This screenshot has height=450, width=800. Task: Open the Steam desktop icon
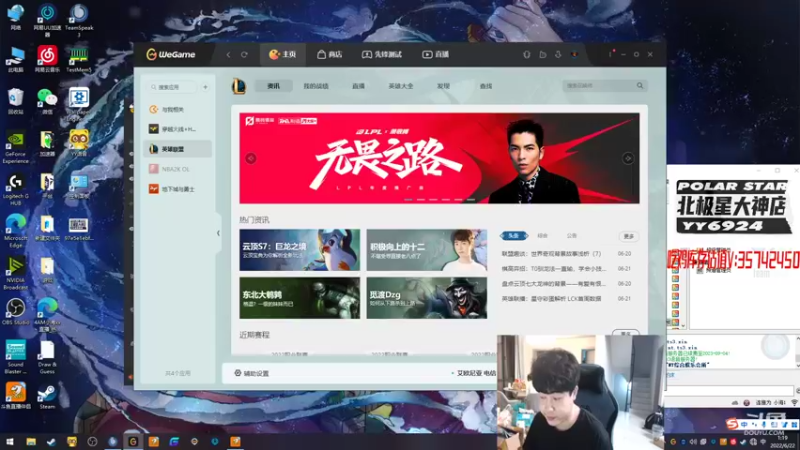[x=47, y=397]
